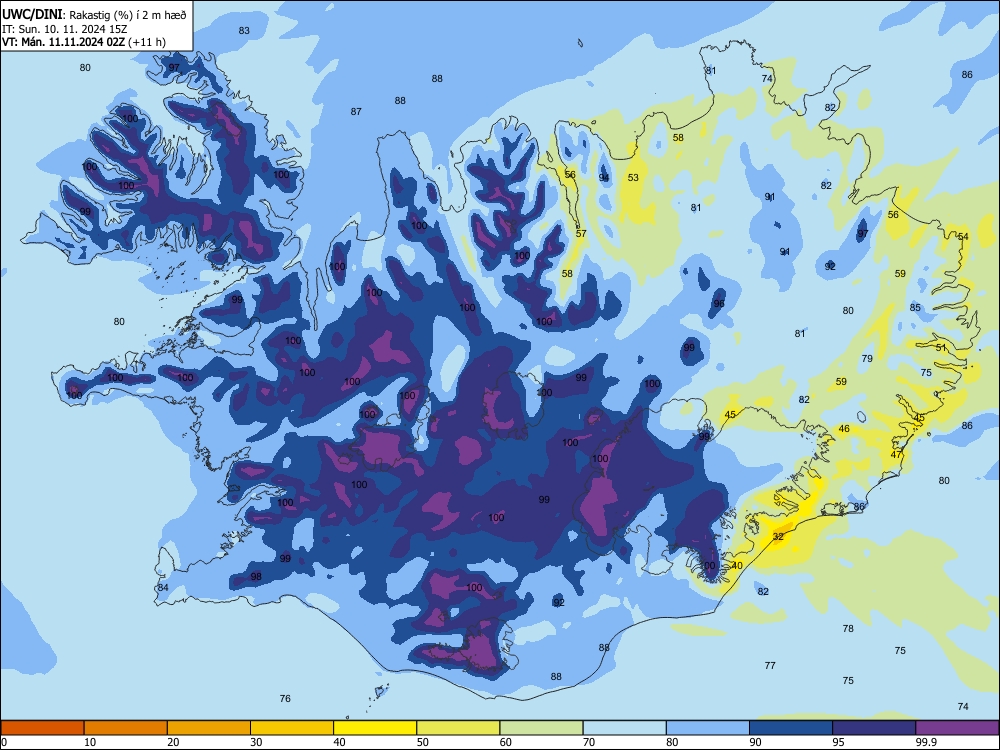This screenshot has width=1000, height=750.
Task: Pick the 70–80 light blue legend swatch
Action: [624, 728]
